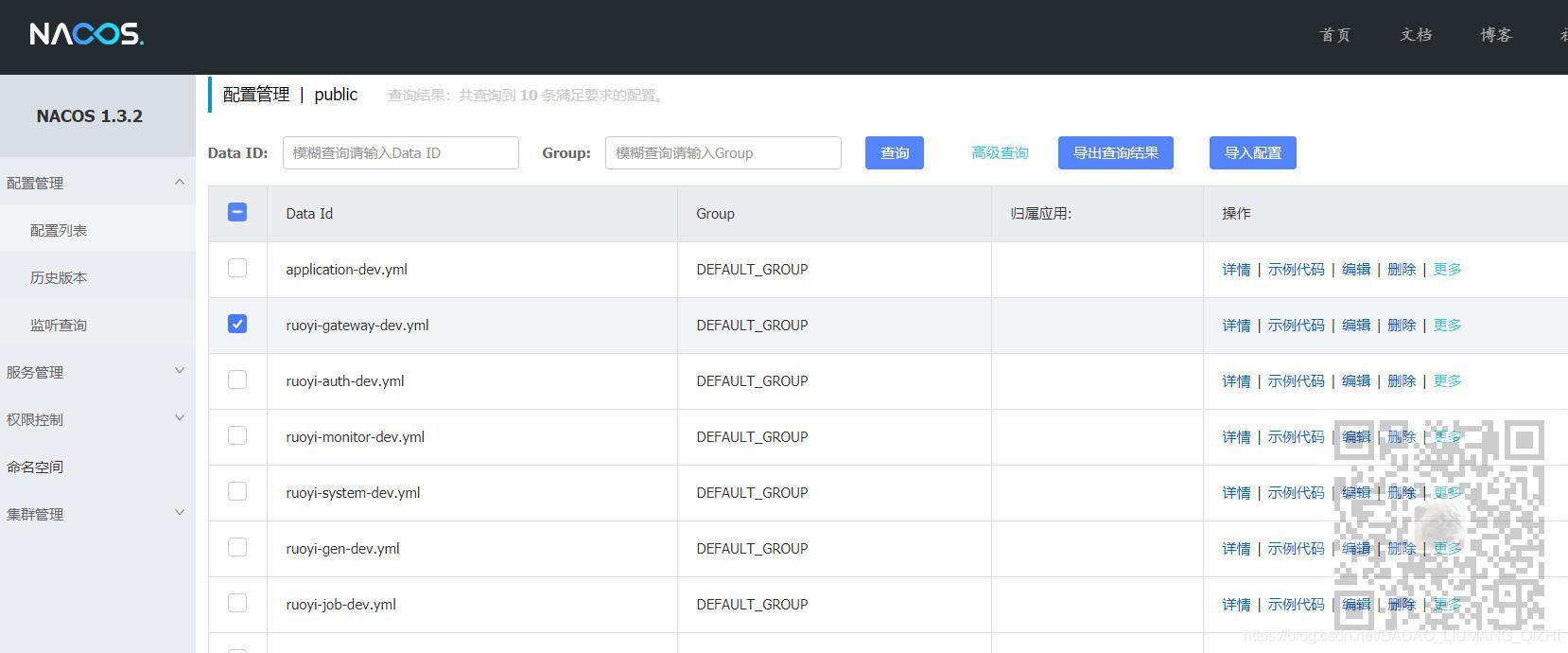The width and height of the screenshot is (1568, 653).
Task: Open the 配置列表 sidebar item
Action: pyautogui.click(x=97, y=230)
